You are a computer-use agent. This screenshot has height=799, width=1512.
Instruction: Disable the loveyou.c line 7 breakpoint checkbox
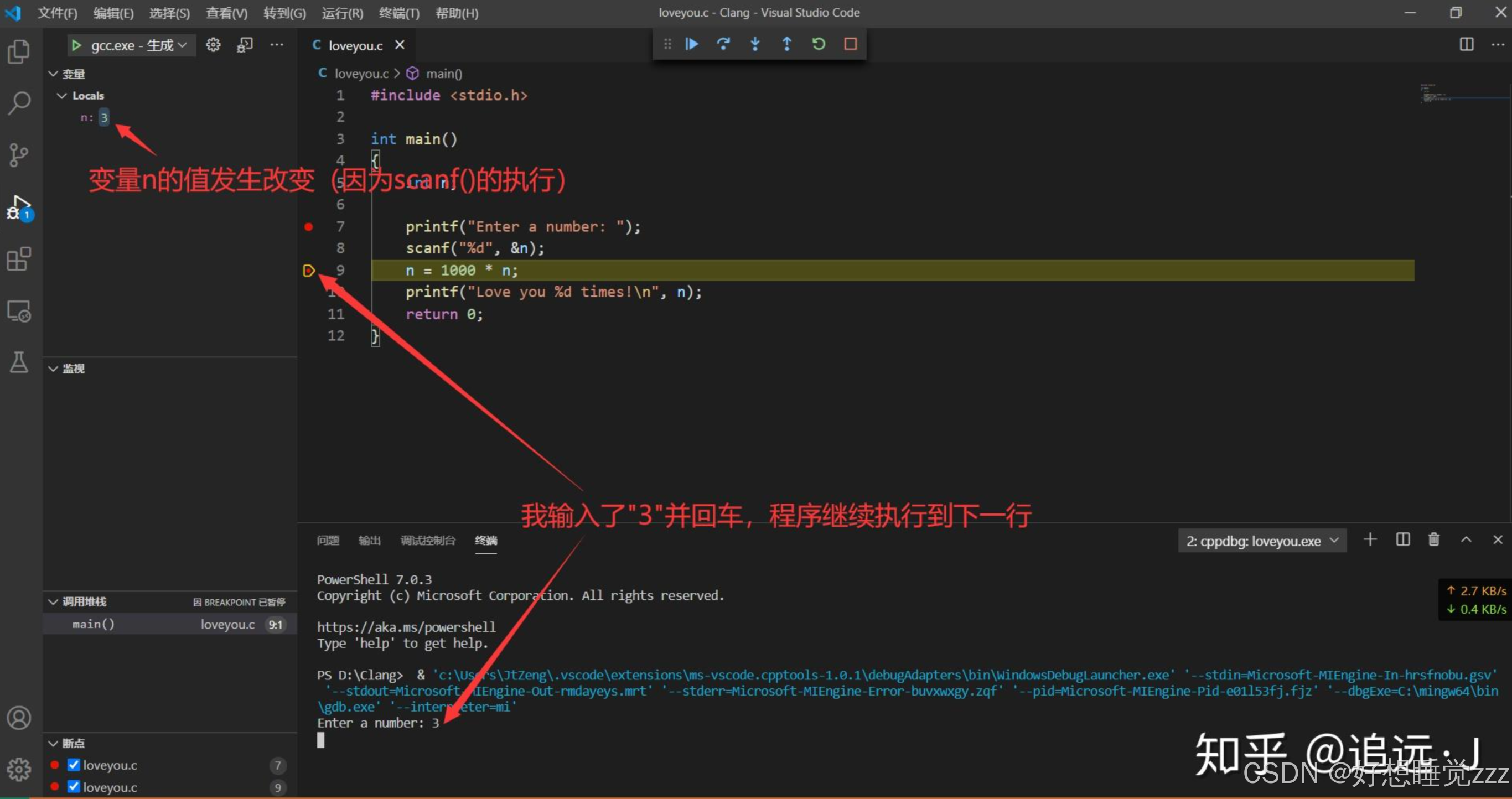point(74,764)
